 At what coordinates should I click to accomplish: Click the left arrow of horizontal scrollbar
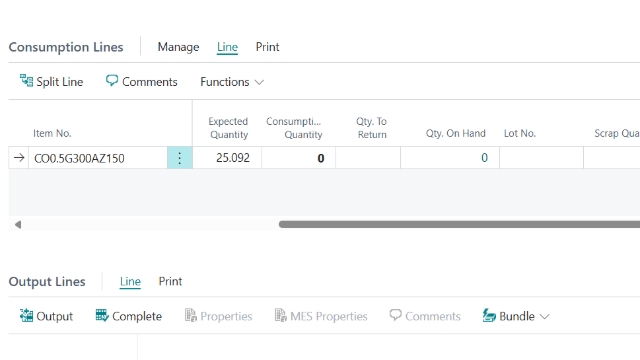[18, 224]
